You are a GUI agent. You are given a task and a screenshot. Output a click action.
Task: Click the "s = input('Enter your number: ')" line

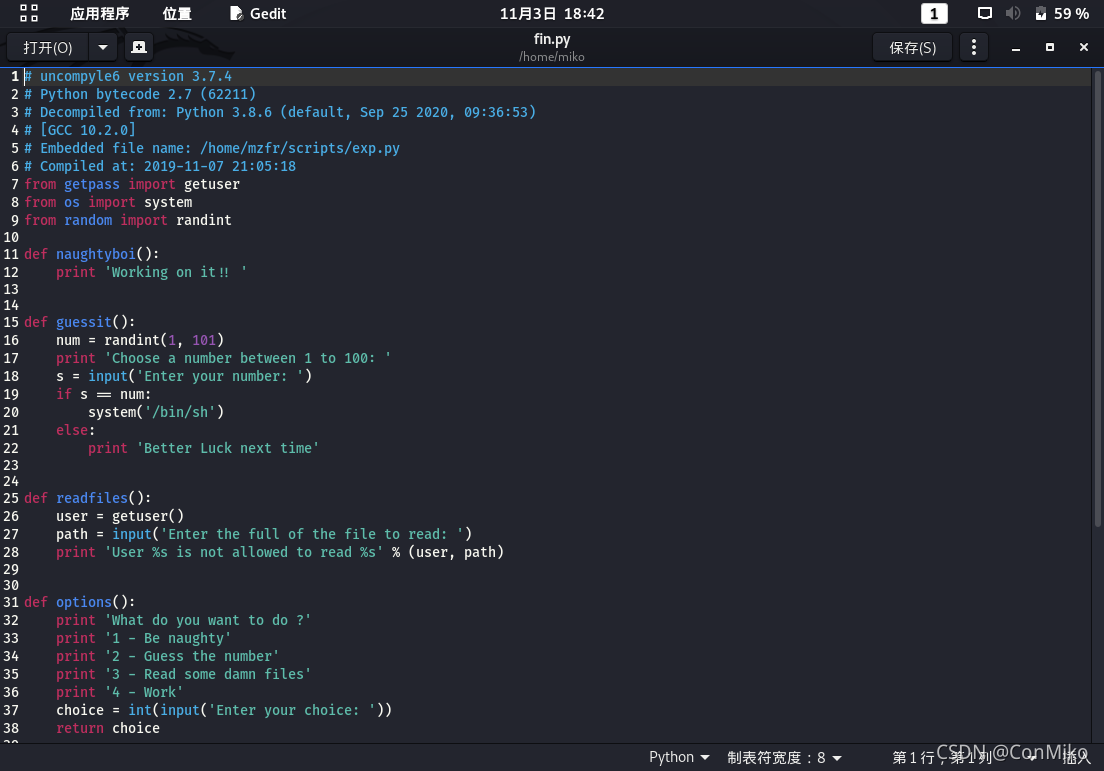[x=184, y=376]
